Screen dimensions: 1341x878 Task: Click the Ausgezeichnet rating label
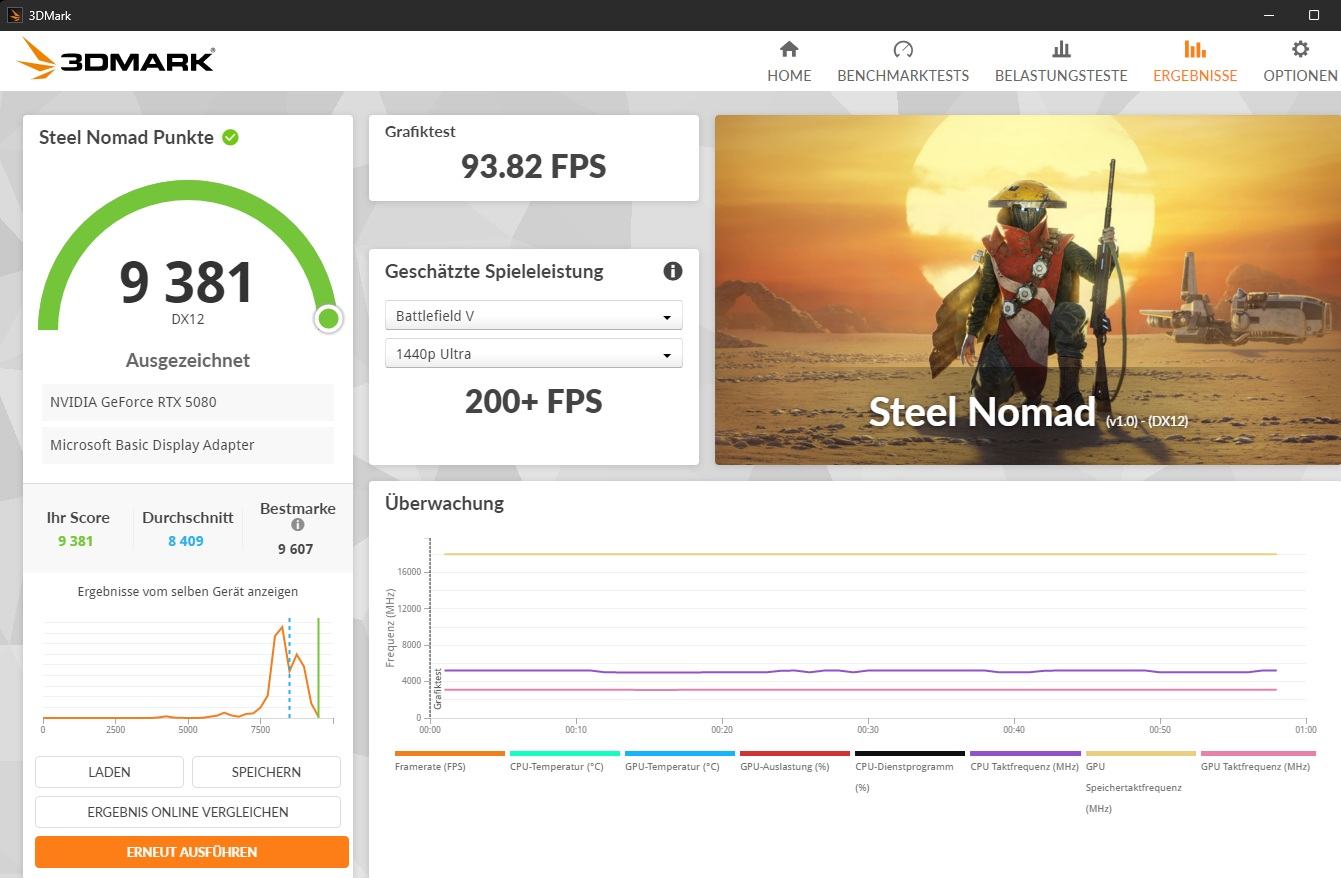point(188,360)
